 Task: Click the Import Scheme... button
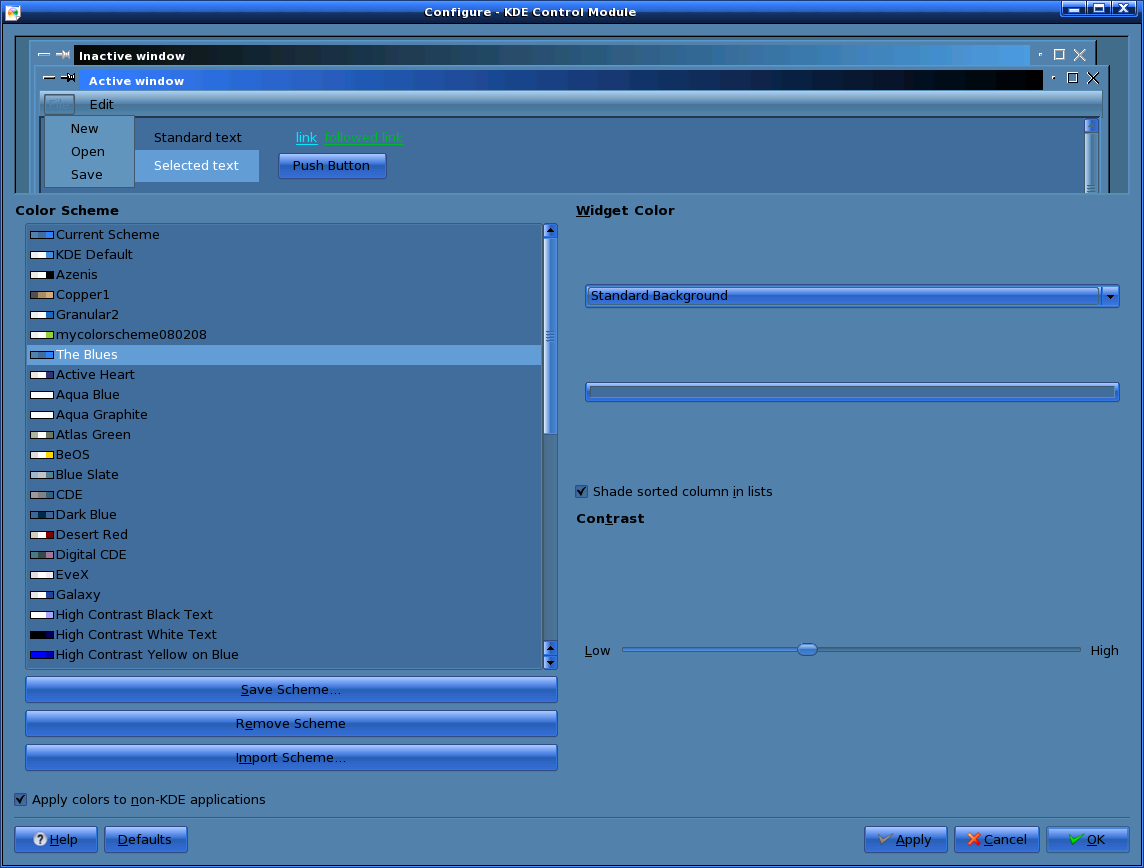click(291, 758)
